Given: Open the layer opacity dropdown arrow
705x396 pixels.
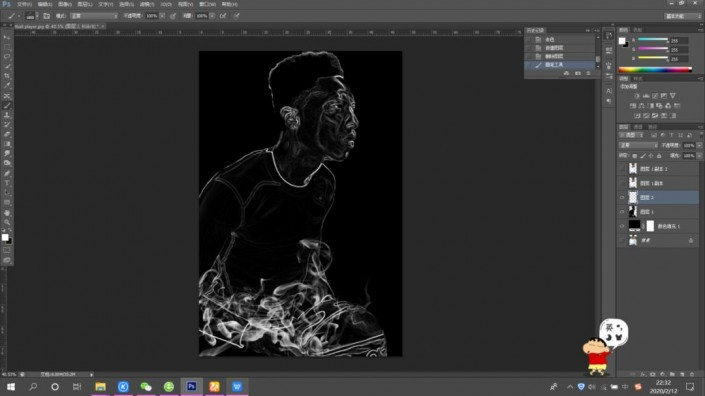Looking at the screenshot, I should 699,145.
